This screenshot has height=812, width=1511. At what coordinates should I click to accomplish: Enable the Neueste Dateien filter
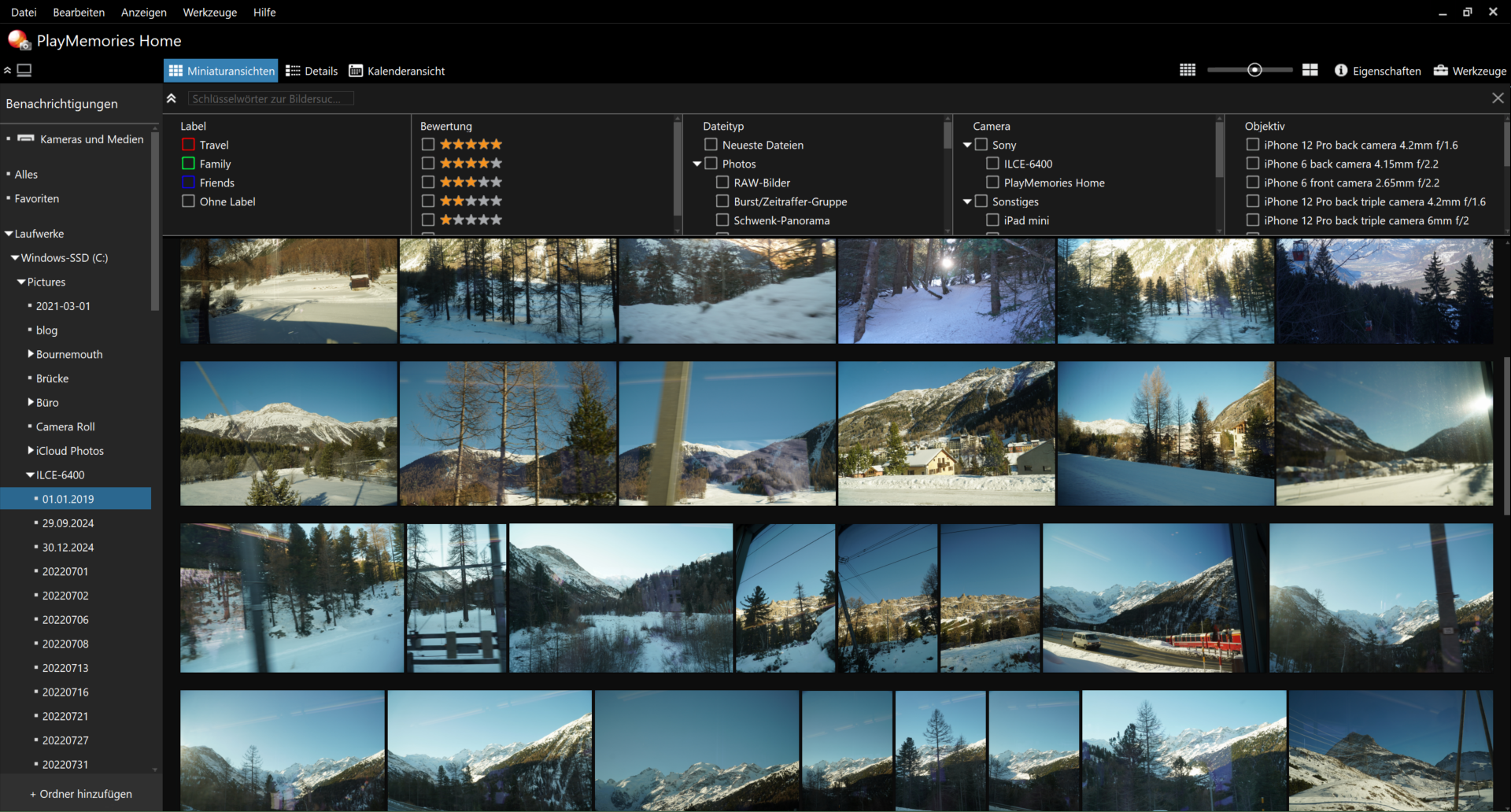711,145
